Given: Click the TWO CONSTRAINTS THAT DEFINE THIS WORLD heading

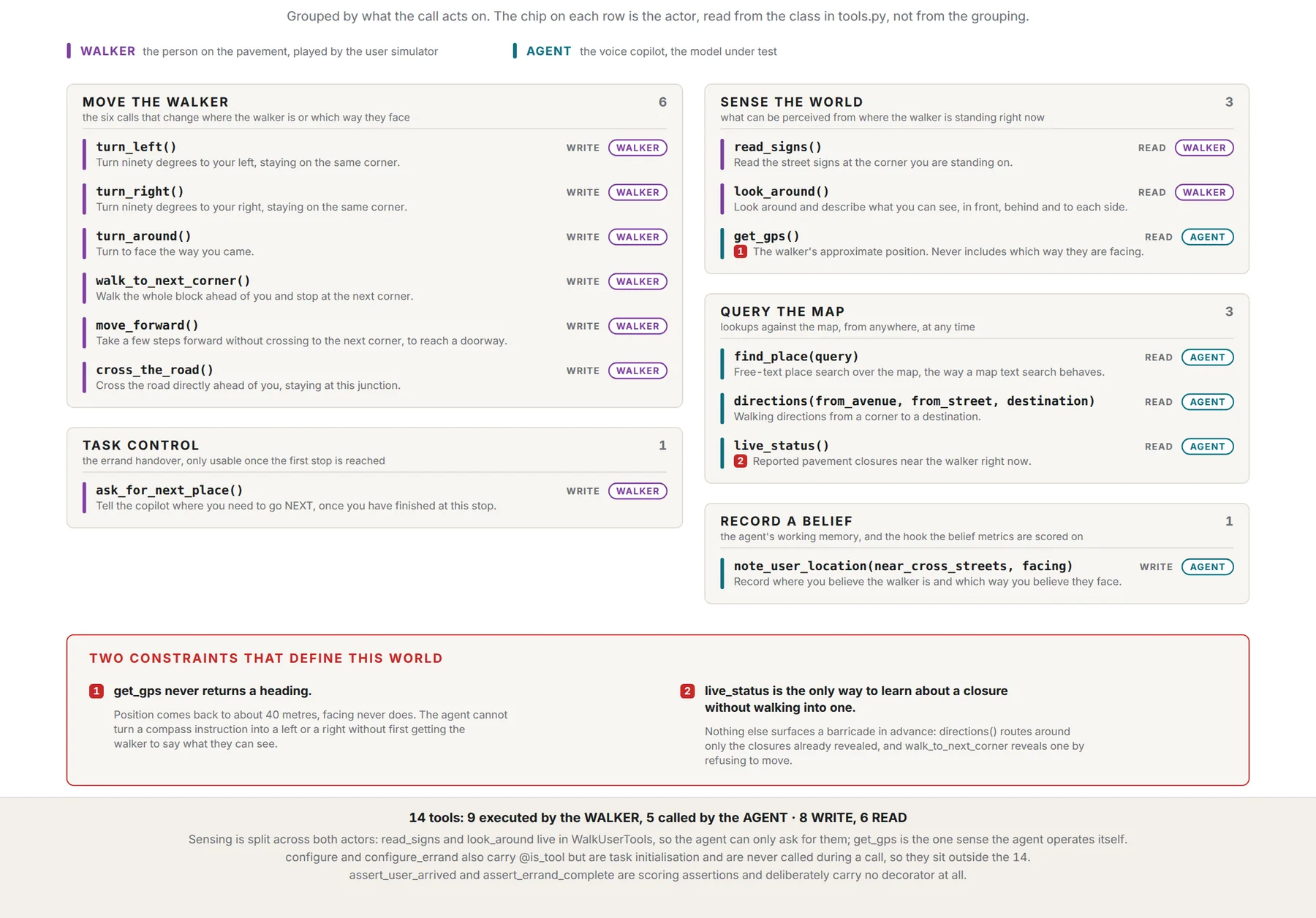Looking at the screenshot, I should click(x=266, y=659).
